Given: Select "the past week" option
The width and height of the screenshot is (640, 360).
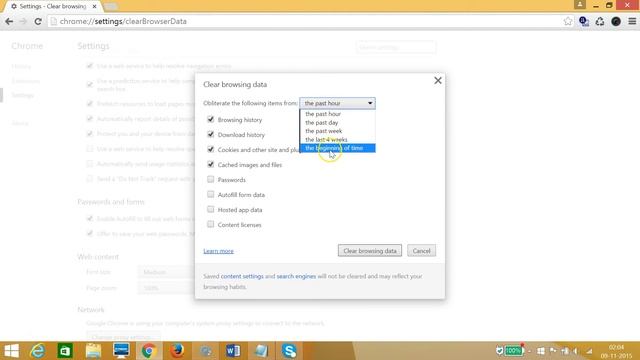Looking at the screenshot, I should 338,131.
